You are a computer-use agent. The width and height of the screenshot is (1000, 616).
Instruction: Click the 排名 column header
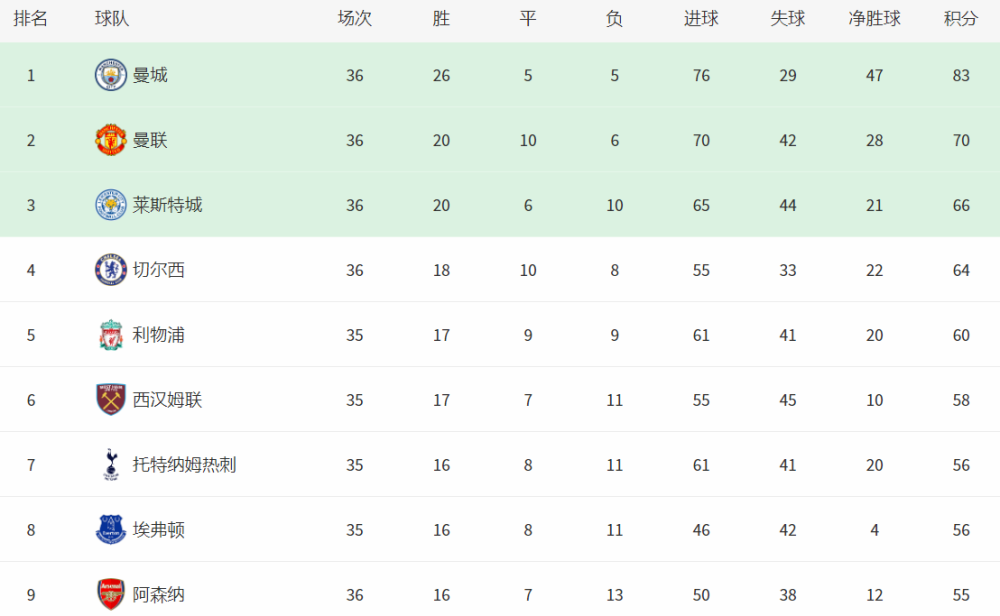click(x=30, y=19)
